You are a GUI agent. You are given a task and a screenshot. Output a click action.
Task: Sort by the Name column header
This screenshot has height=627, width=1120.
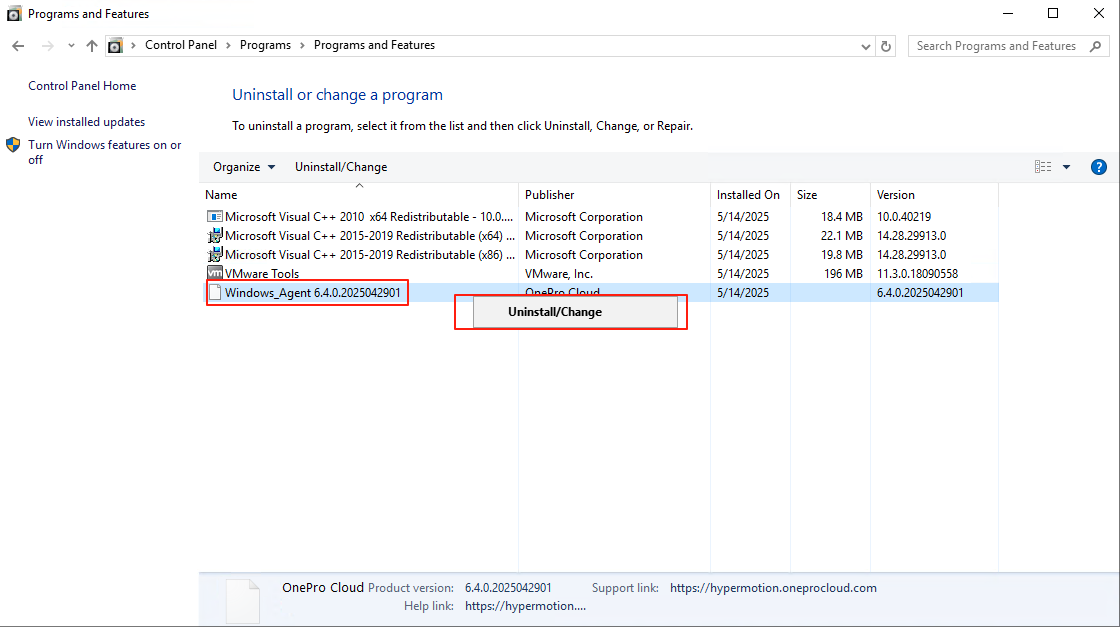(x=359, y=194)
